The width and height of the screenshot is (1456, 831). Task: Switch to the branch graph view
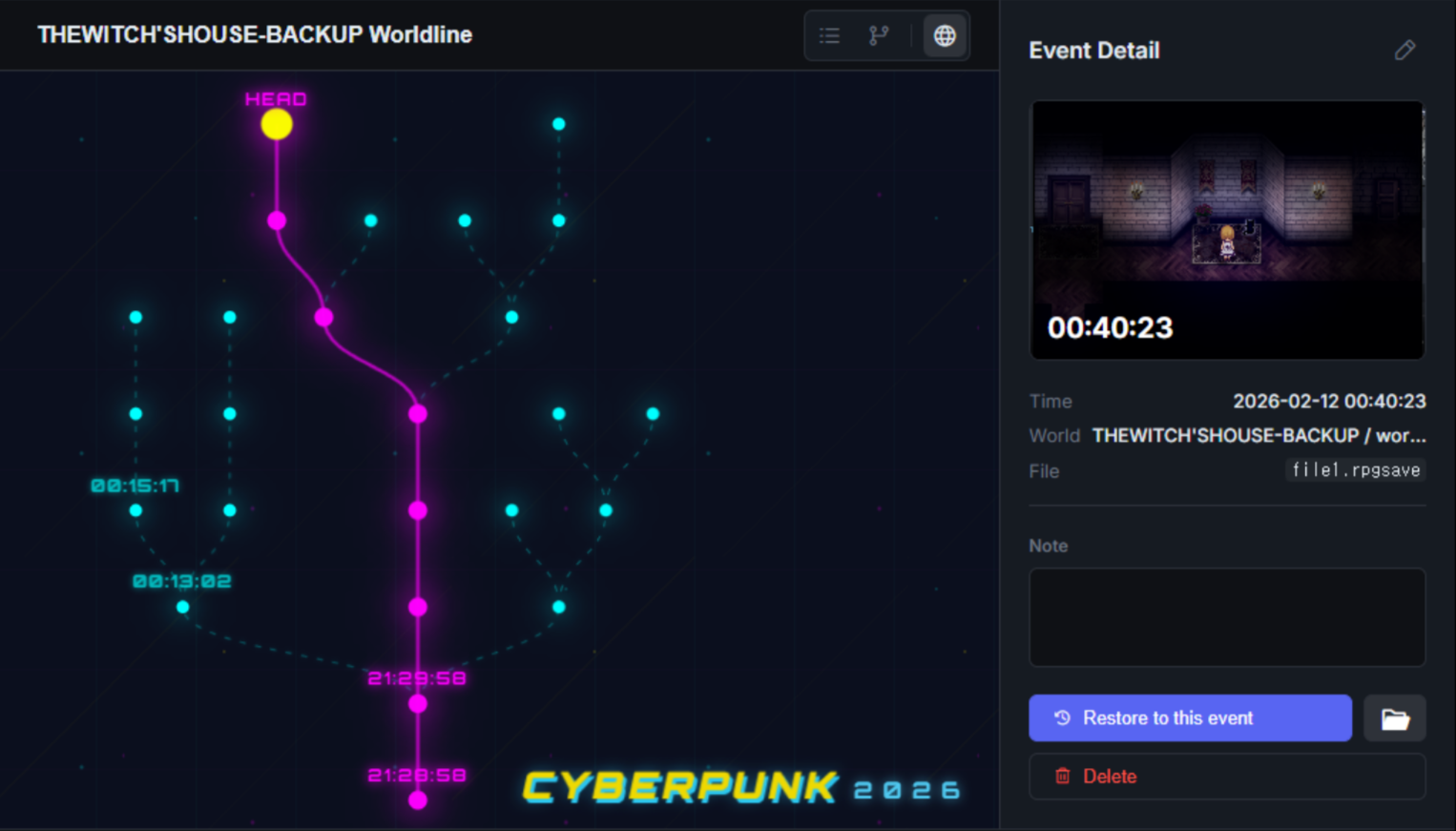point(878,35)
